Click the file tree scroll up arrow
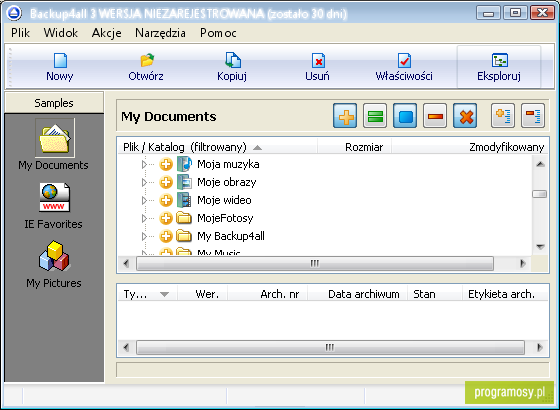 point(540,164)
